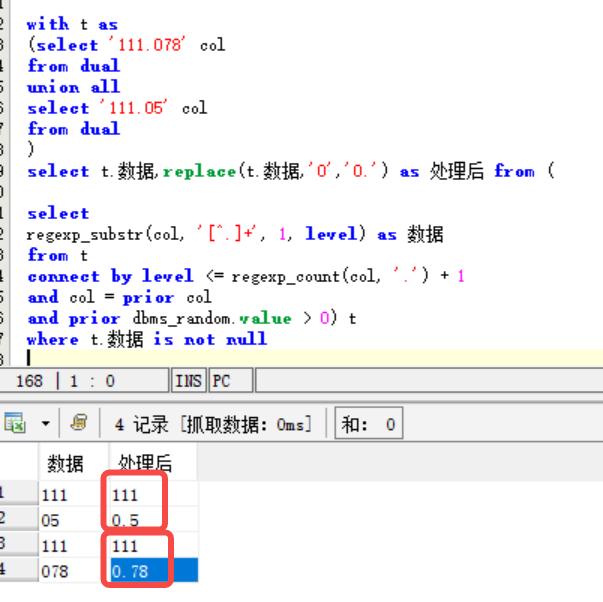Click the string '111.078' in the editor
Image resolution: width=603 pixels, height=602 pixels.
pos(149,45)
